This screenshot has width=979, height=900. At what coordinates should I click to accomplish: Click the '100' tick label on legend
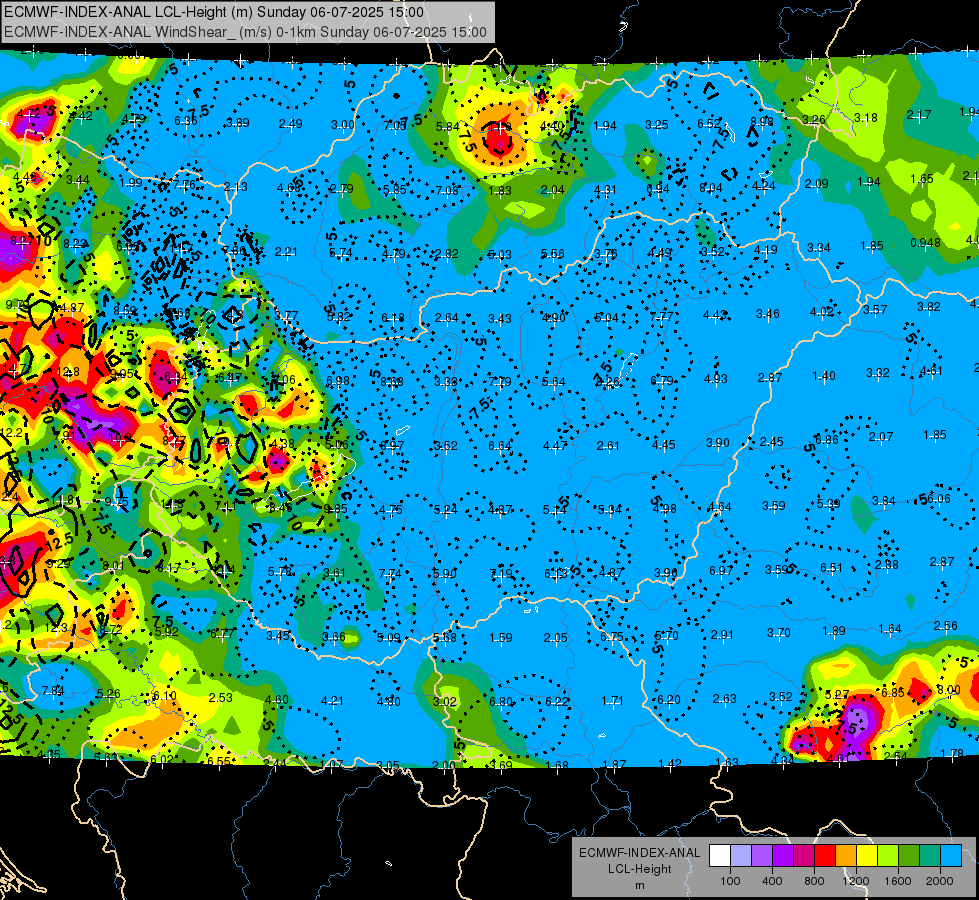click(730, 881)
